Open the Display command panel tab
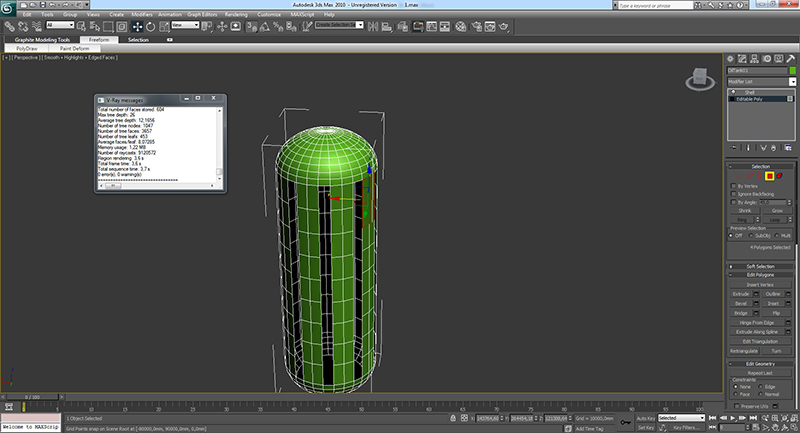The width and height of the screenshot is (800, 433). (x=779, y=59)
